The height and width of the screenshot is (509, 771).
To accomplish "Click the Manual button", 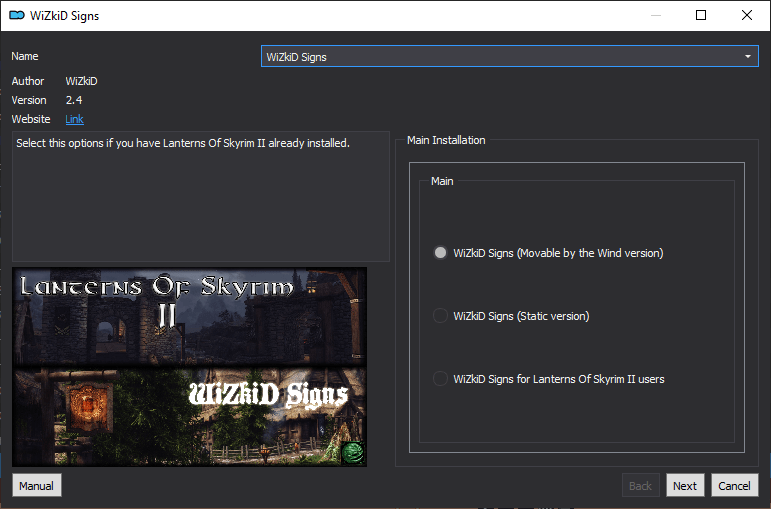I will (x=37, y=485).
